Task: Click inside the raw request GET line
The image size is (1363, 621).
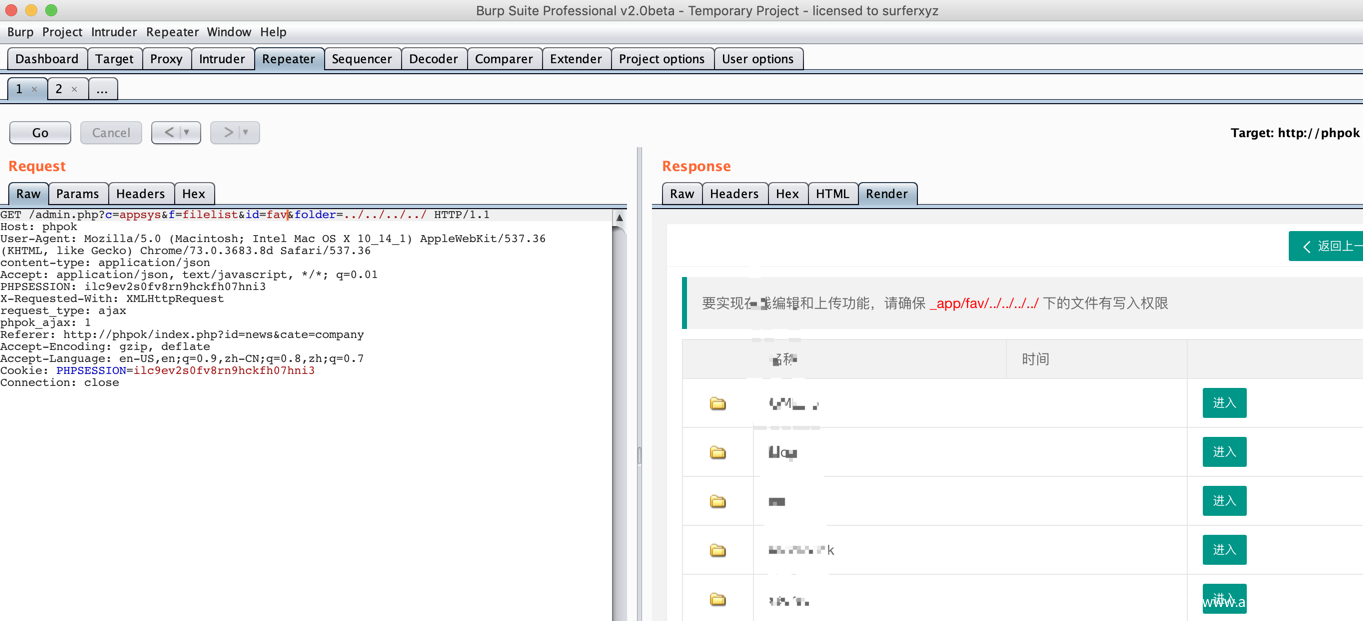Action: (x=245, y=215)
